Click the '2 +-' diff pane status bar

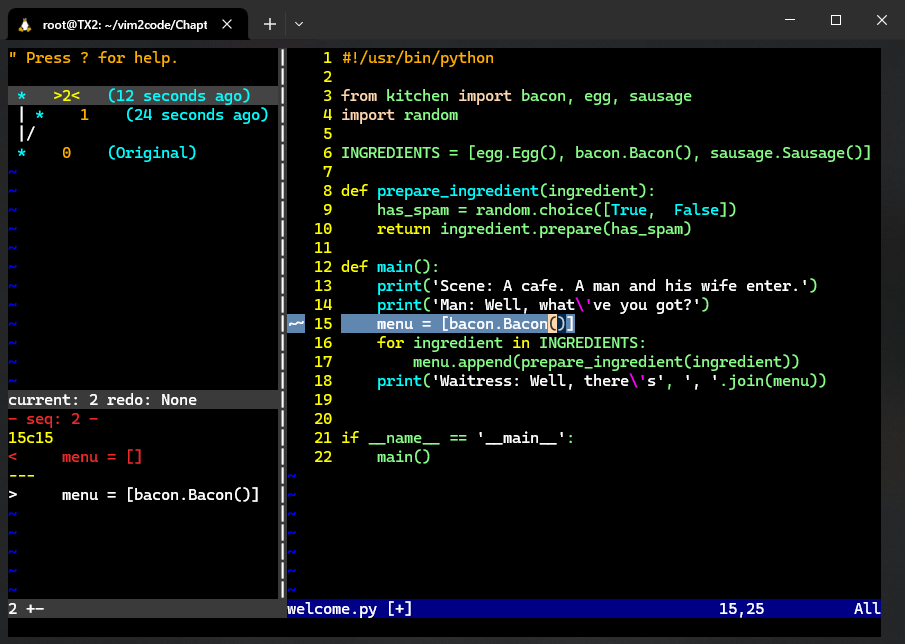pos(144,608)
